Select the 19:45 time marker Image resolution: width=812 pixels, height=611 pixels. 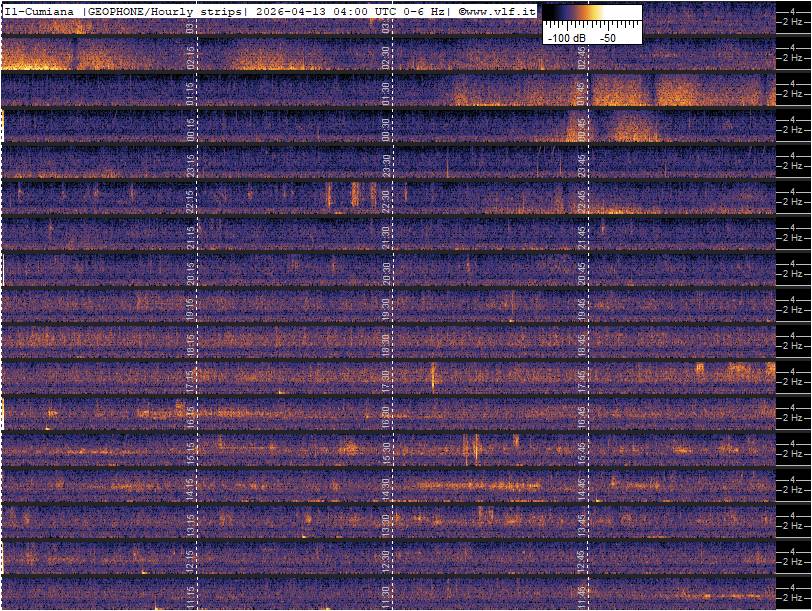pyautogui.click(x=582, y=309)
